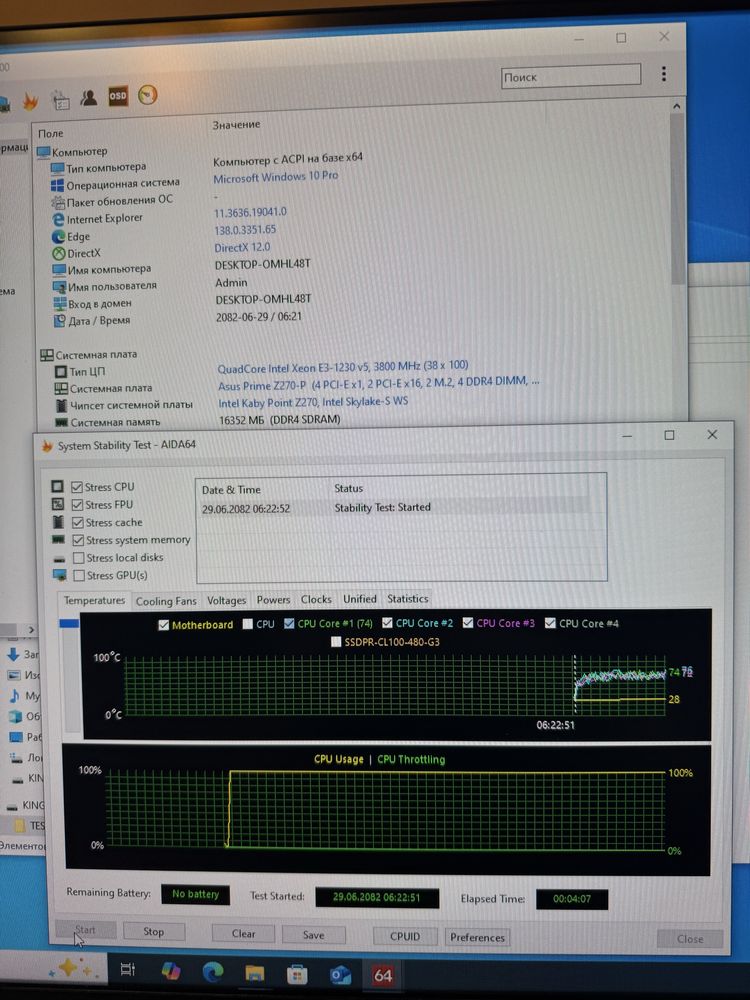
Task: Open stability test Preferences
Action: click(x=477, y=938)
